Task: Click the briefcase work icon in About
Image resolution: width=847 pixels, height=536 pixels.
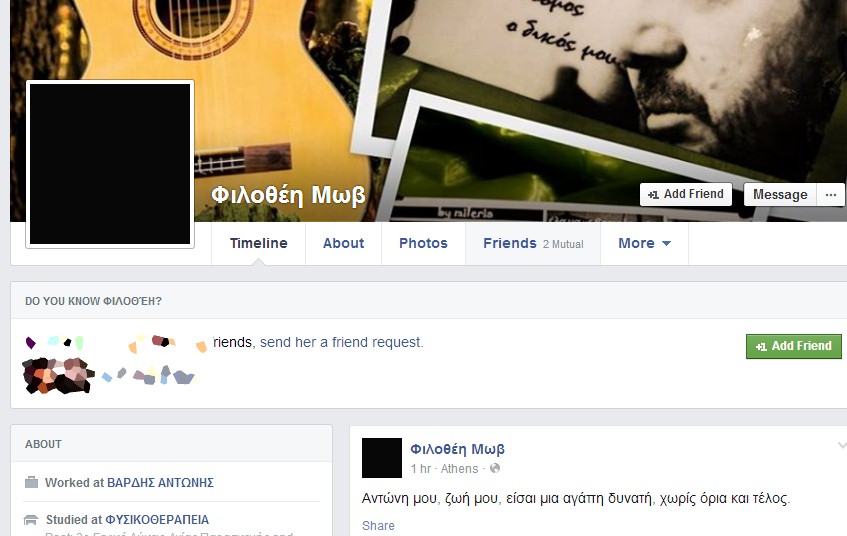Action: coord(32,482)
